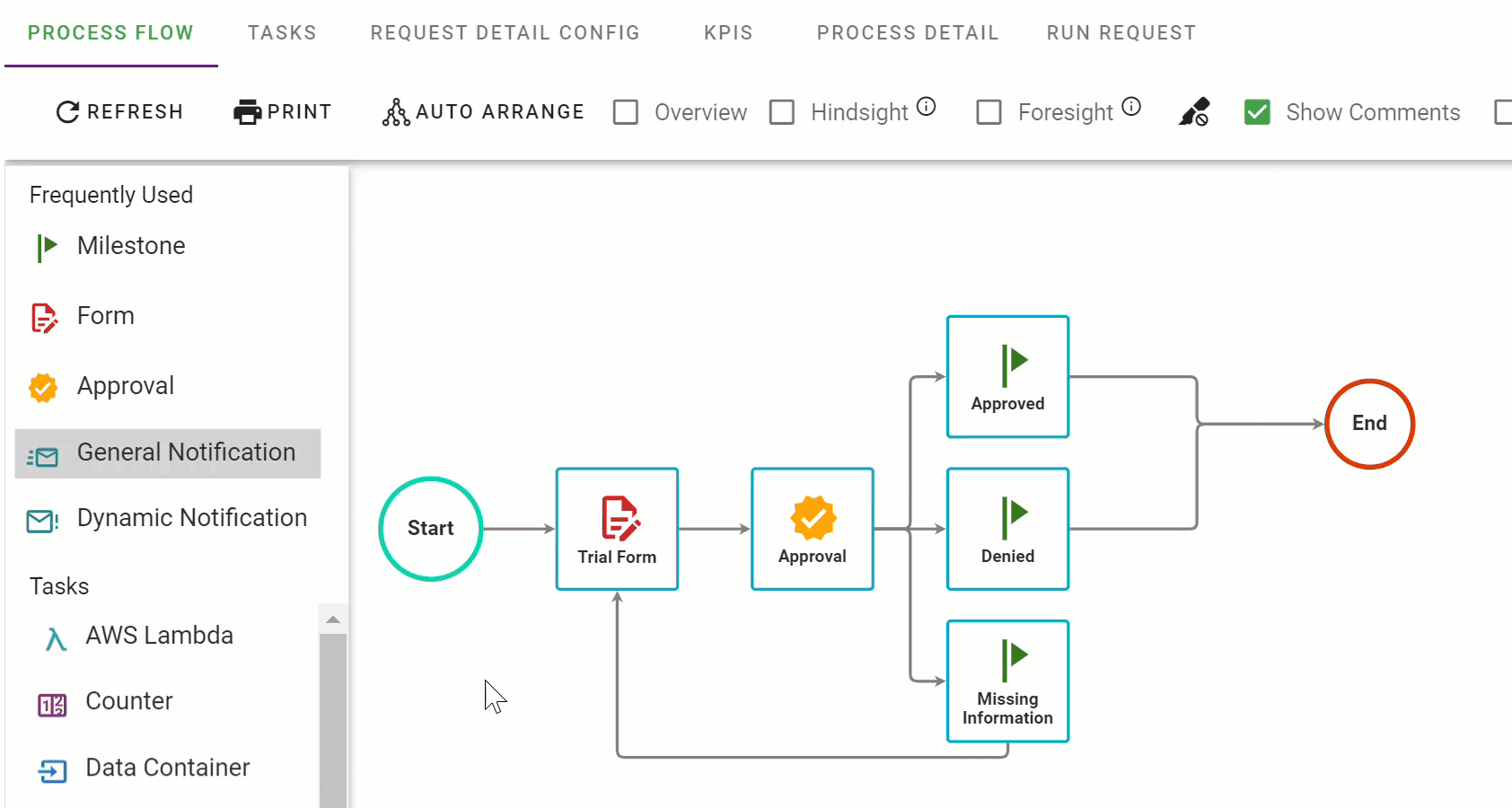1512x808 pixels.
Task: Pick the Dynamic Notification envelope icon
Action: 40,520
